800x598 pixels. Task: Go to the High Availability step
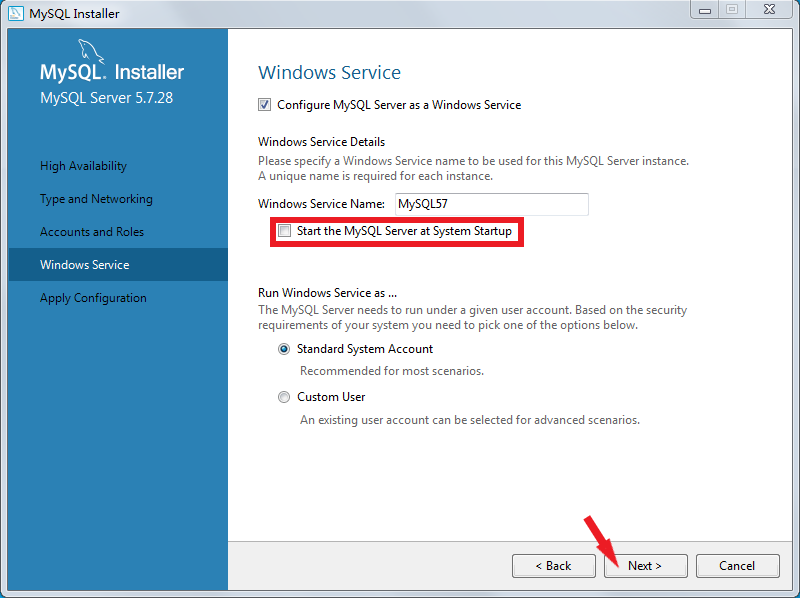point(83,166)
